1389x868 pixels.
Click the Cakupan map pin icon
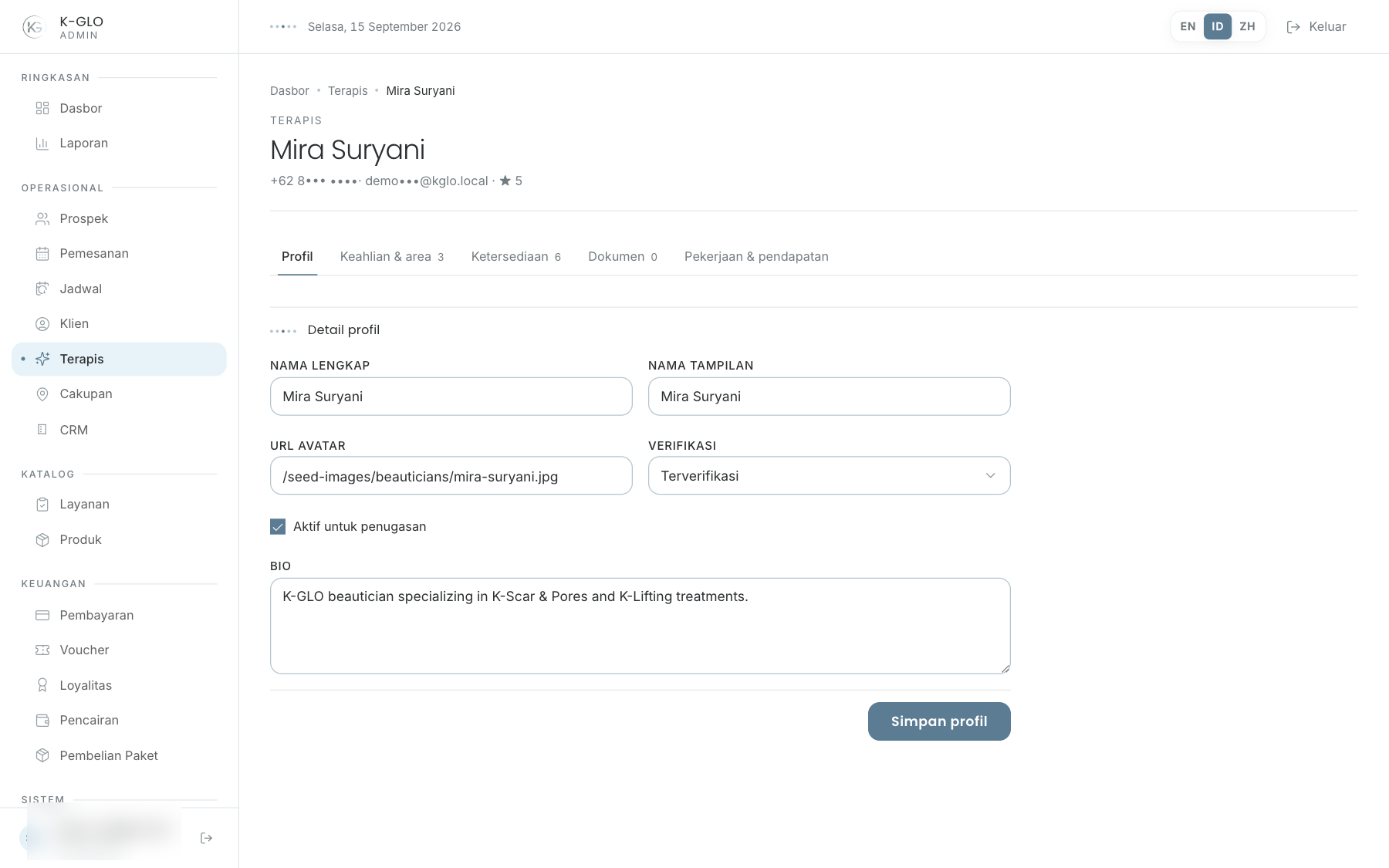(42, 394)
